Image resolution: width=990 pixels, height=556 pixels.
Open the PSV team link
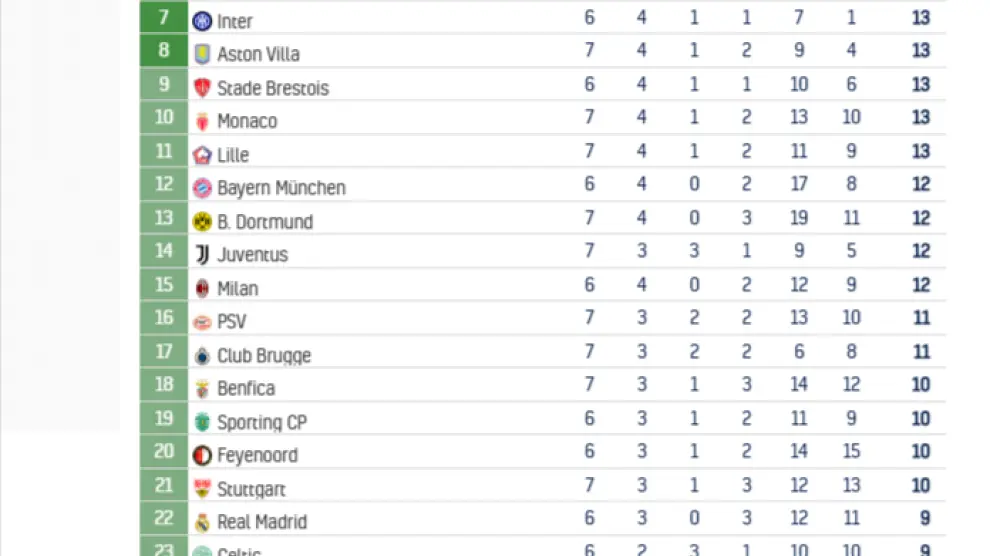pos(231,322)
